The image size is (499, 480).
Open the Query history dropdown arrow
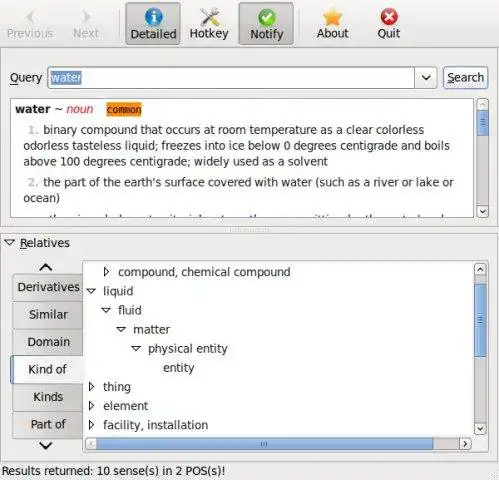point(426,78)
